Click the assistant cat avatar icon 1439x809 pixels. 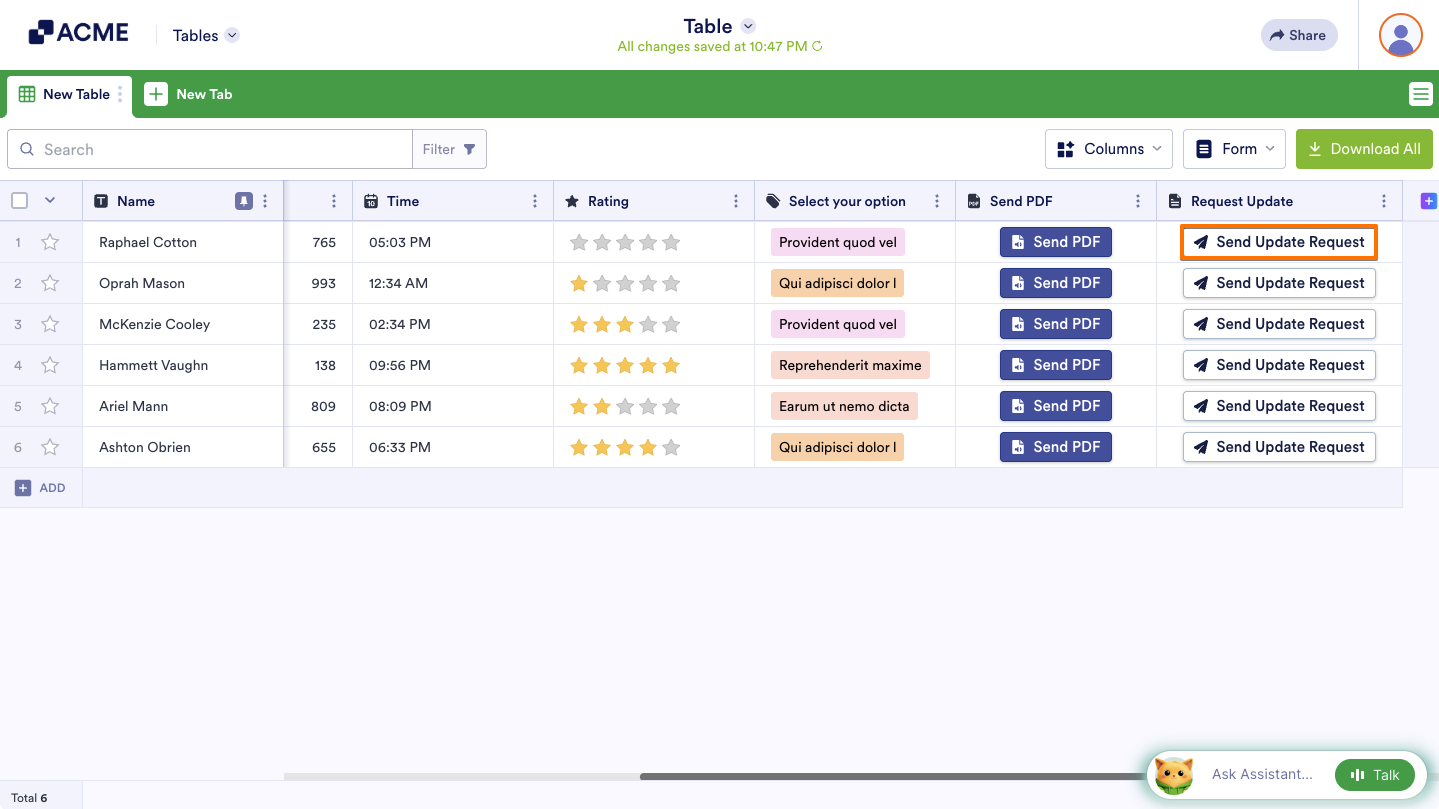pyautogui.click(x=1175, y=775)
